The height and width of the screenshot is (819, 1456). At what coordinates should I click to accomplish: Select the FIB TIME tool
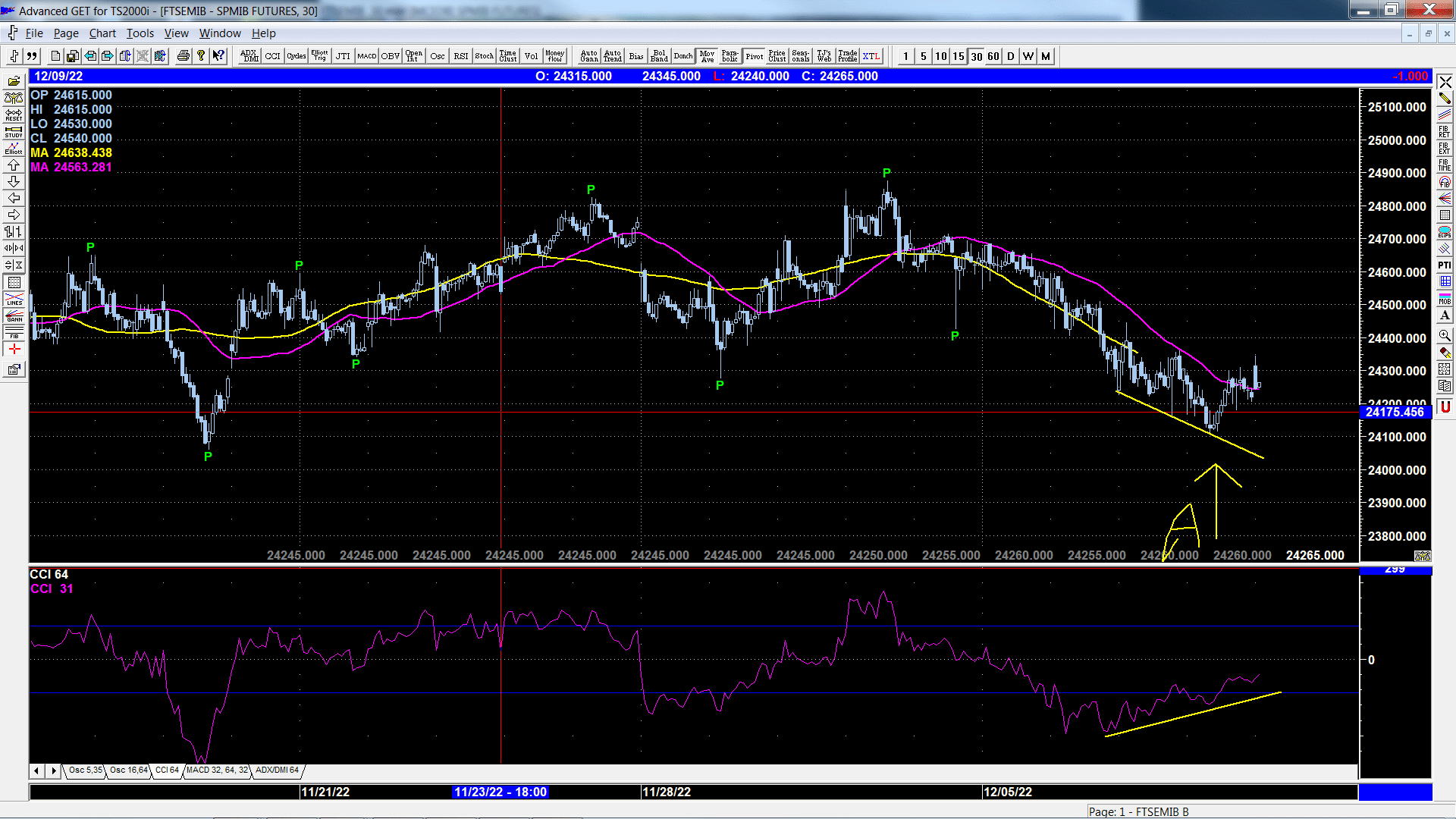click(1445, 165)
